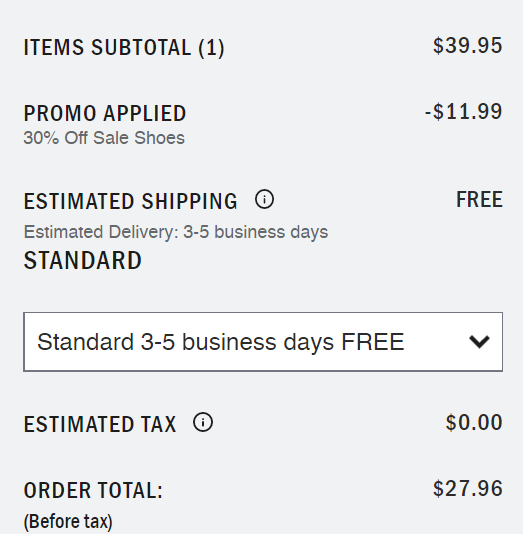Select the Order Total label
The width and height of the screenshot is (523, 534).
(93, 491)
